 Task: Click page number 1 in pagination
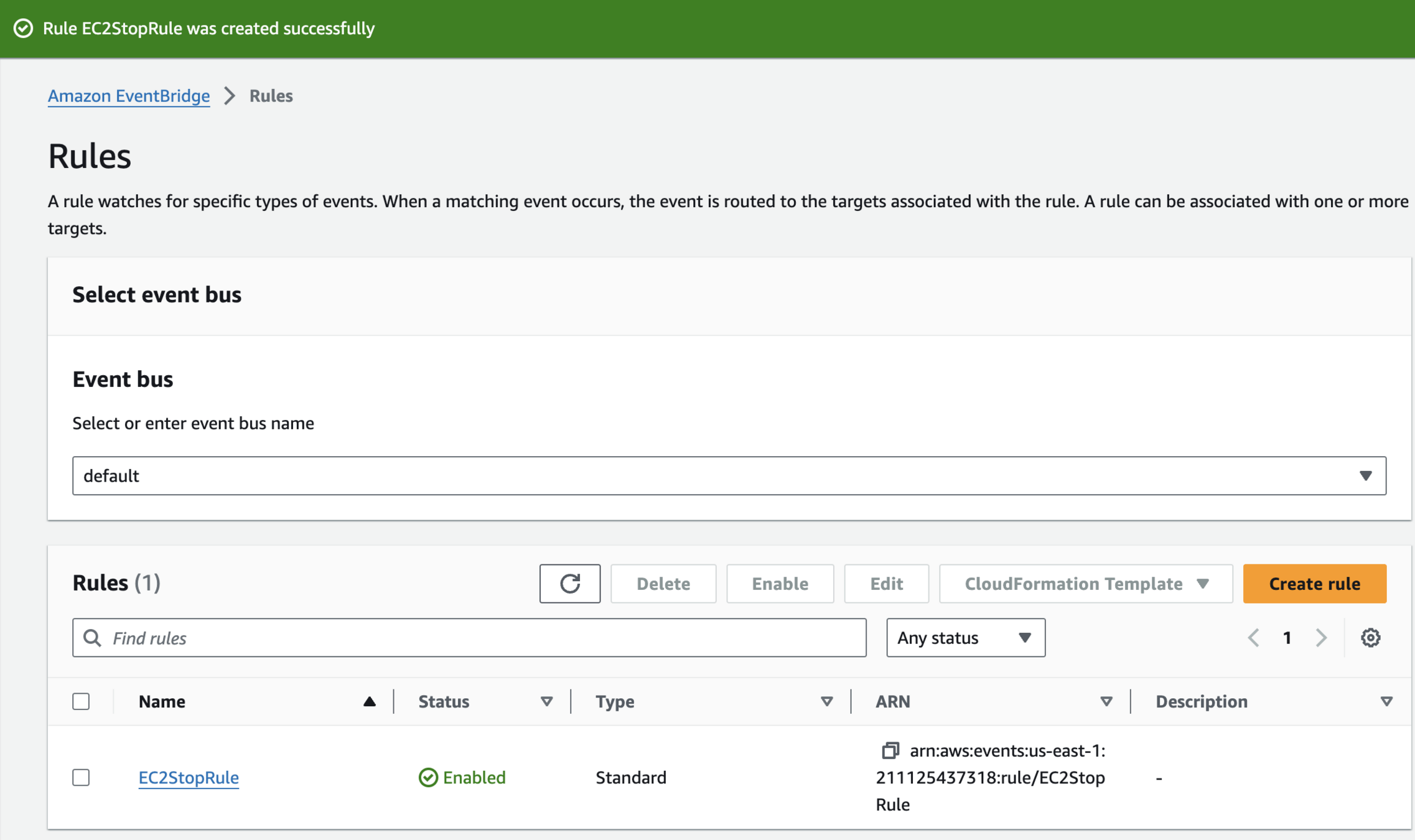(1287, 638)
